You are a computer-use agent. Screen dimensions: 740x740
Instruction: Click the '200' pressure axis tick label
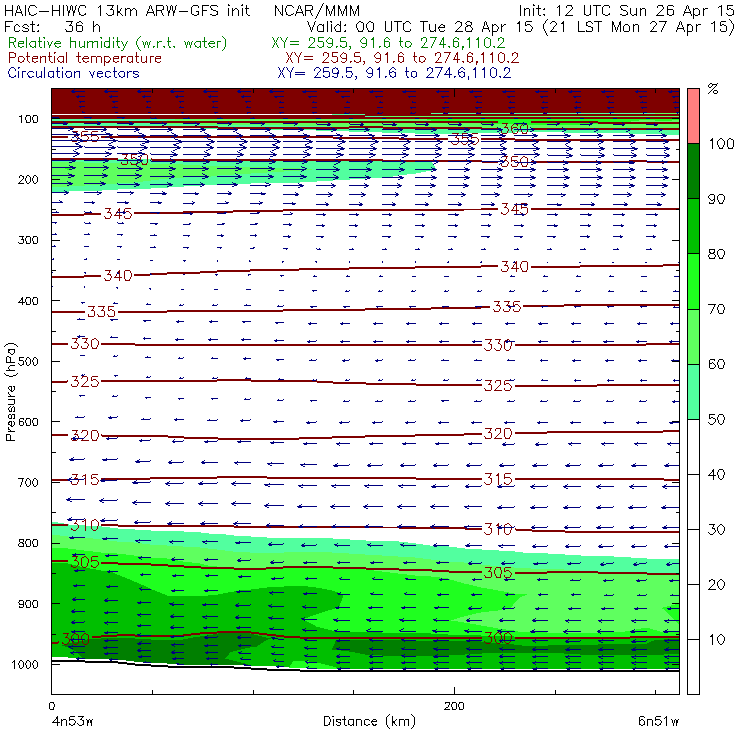click(x=28, y=179)
